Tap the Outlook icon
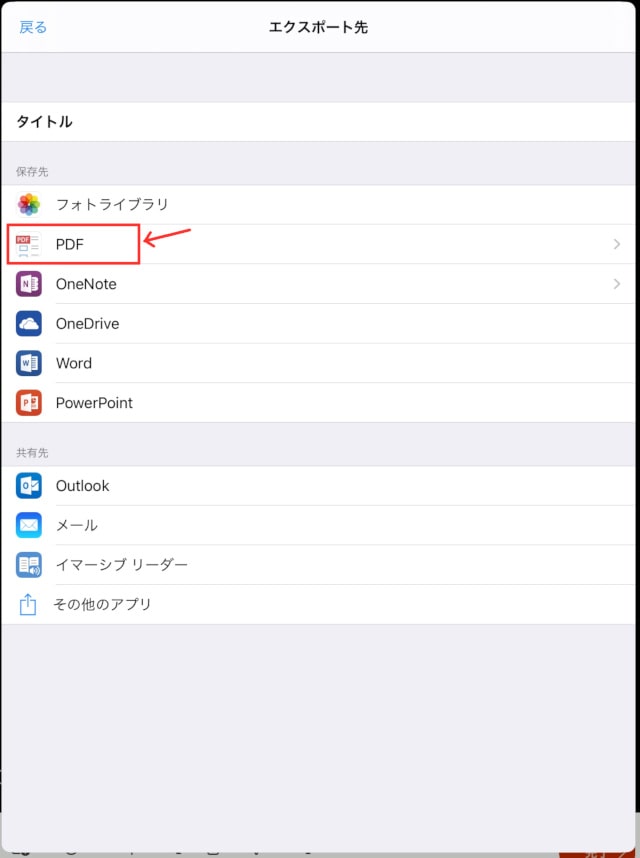The width and height of the screenshot is (640, 858). point(28,486)
